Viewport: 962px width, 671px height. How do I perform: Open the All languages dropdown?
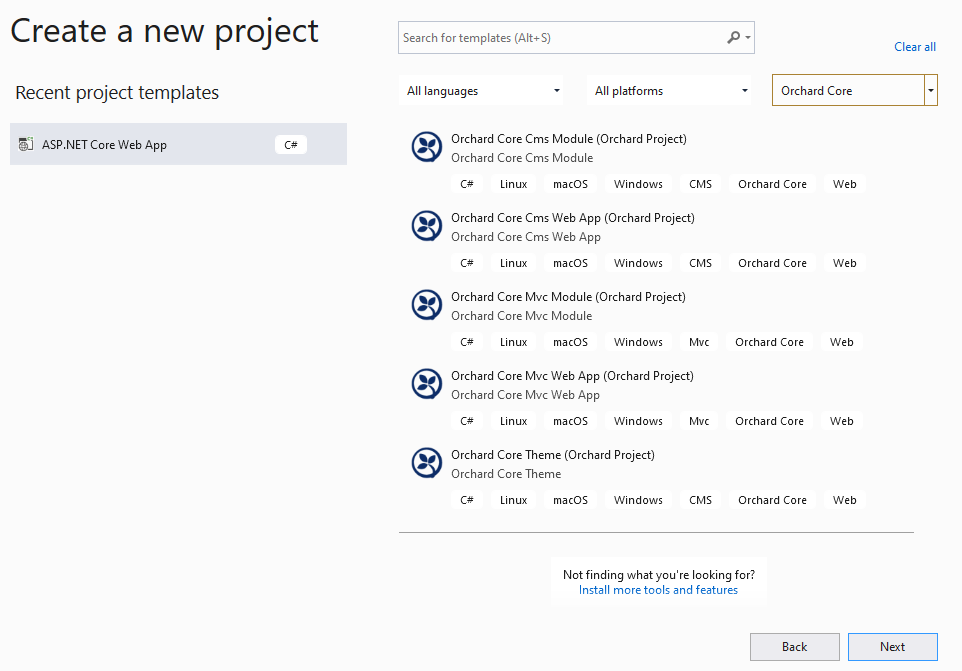coord(481,91)
